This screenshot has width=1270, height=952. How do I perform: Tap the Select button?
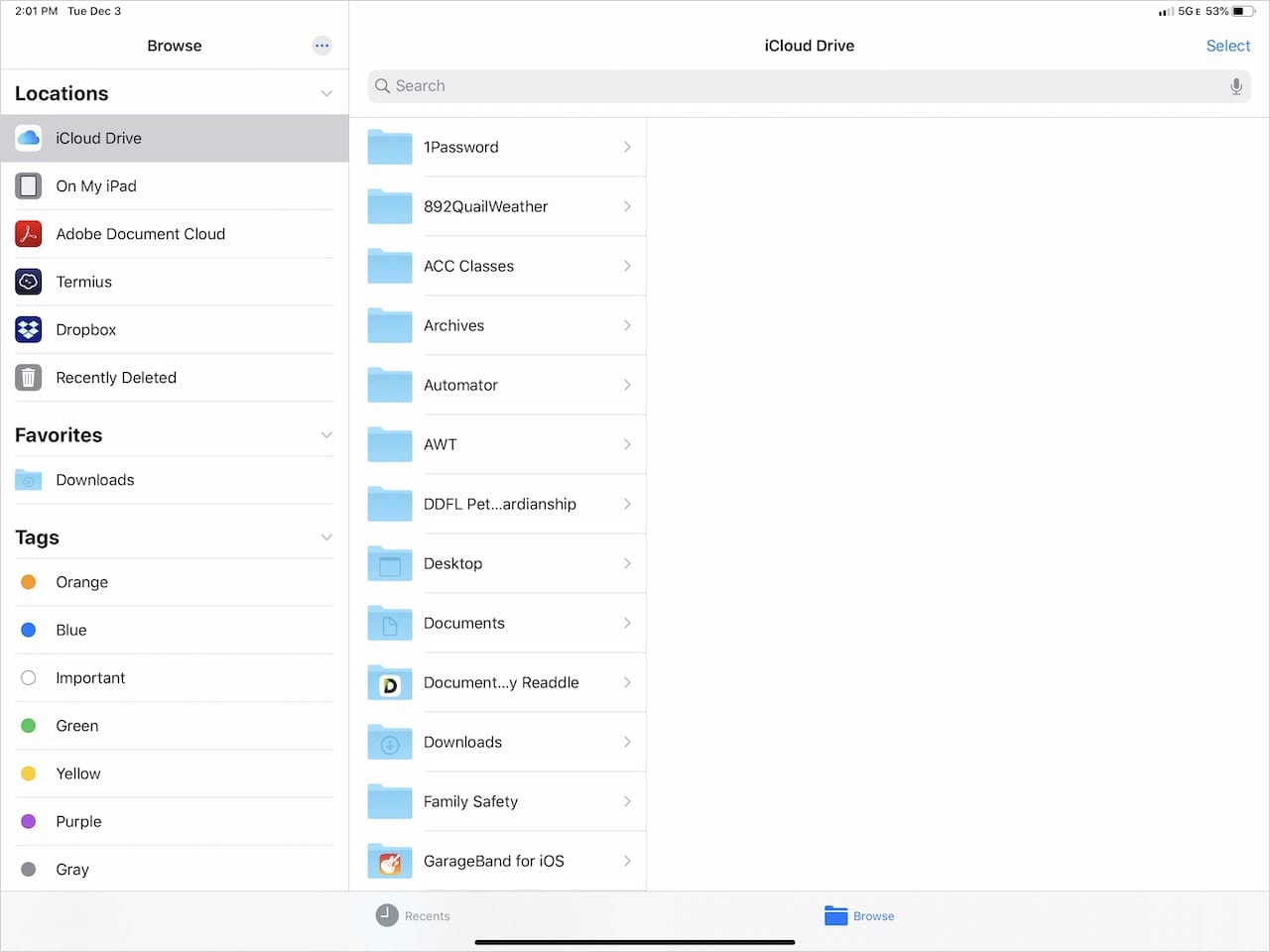pos(1227,46)
